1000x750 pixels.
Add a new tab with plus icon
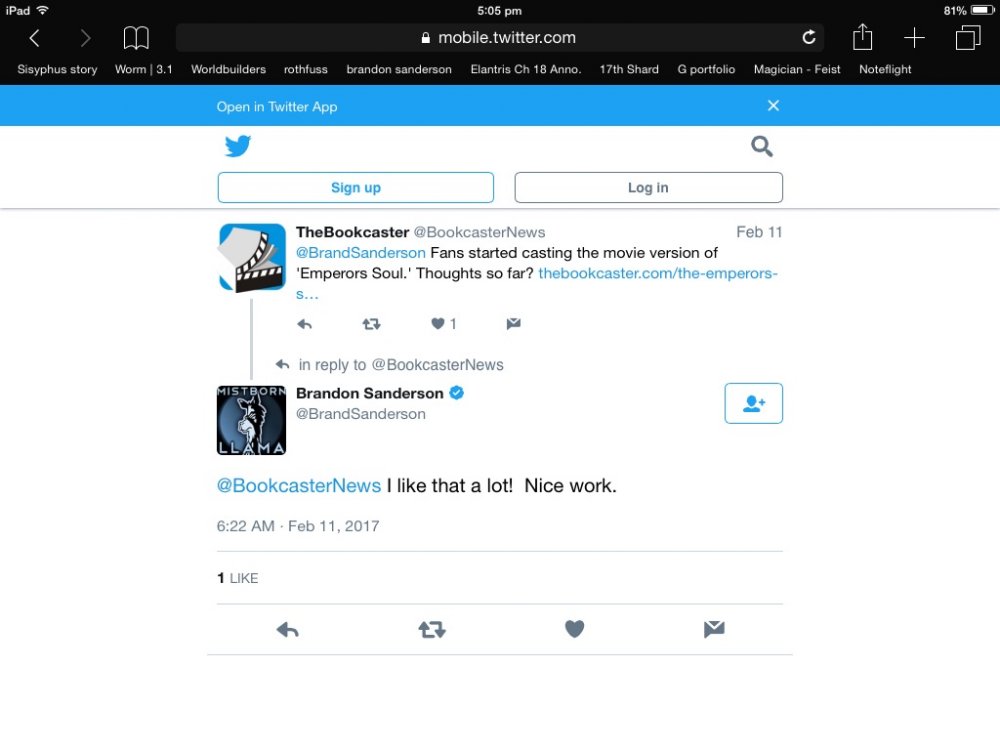pyautogui.click(x=914, y=38)
